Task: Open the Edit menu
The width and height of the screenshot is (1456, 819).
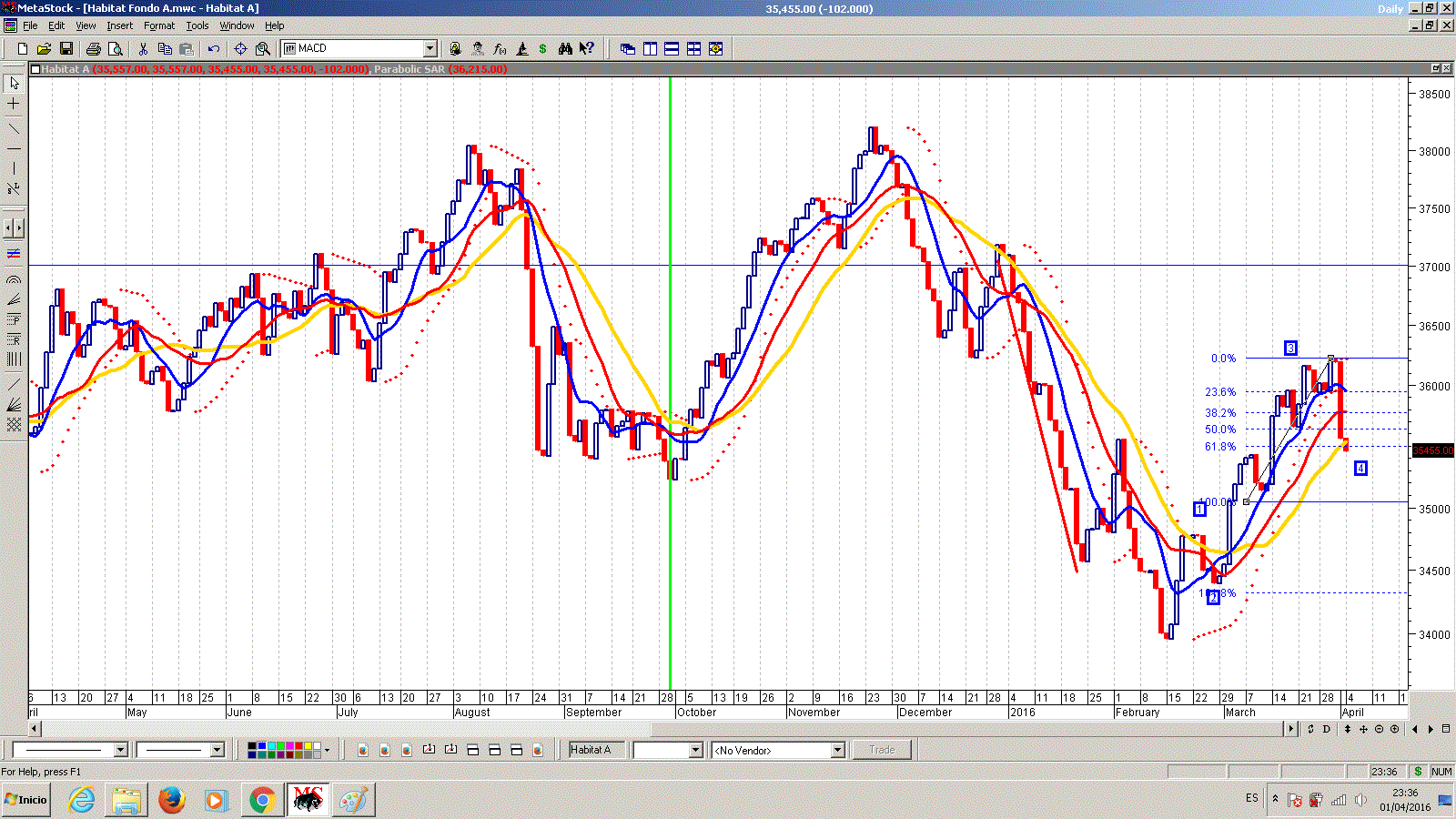Action: 56,25
